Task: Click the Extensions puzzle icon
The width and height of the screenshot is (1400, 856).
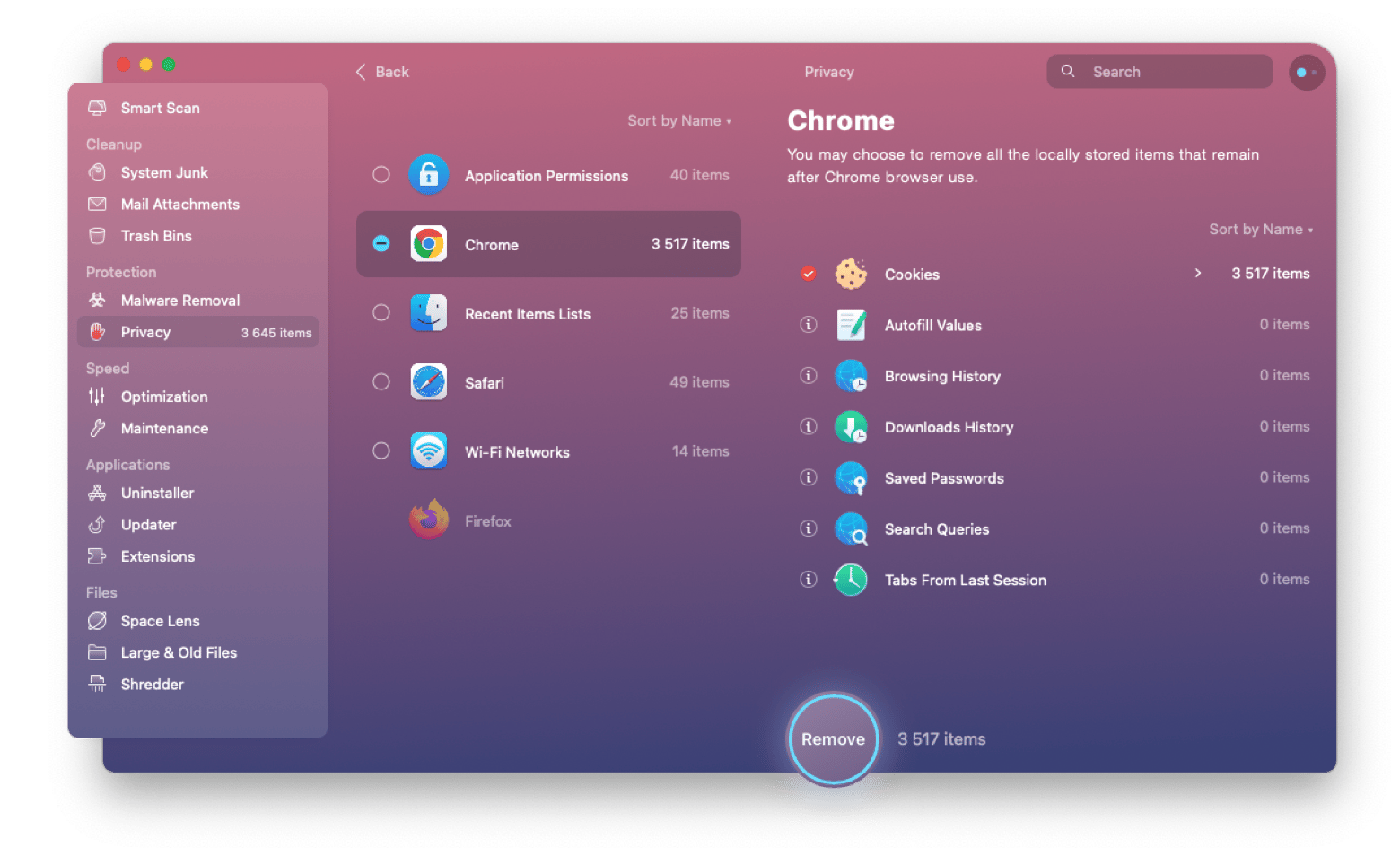Action: 97,556
